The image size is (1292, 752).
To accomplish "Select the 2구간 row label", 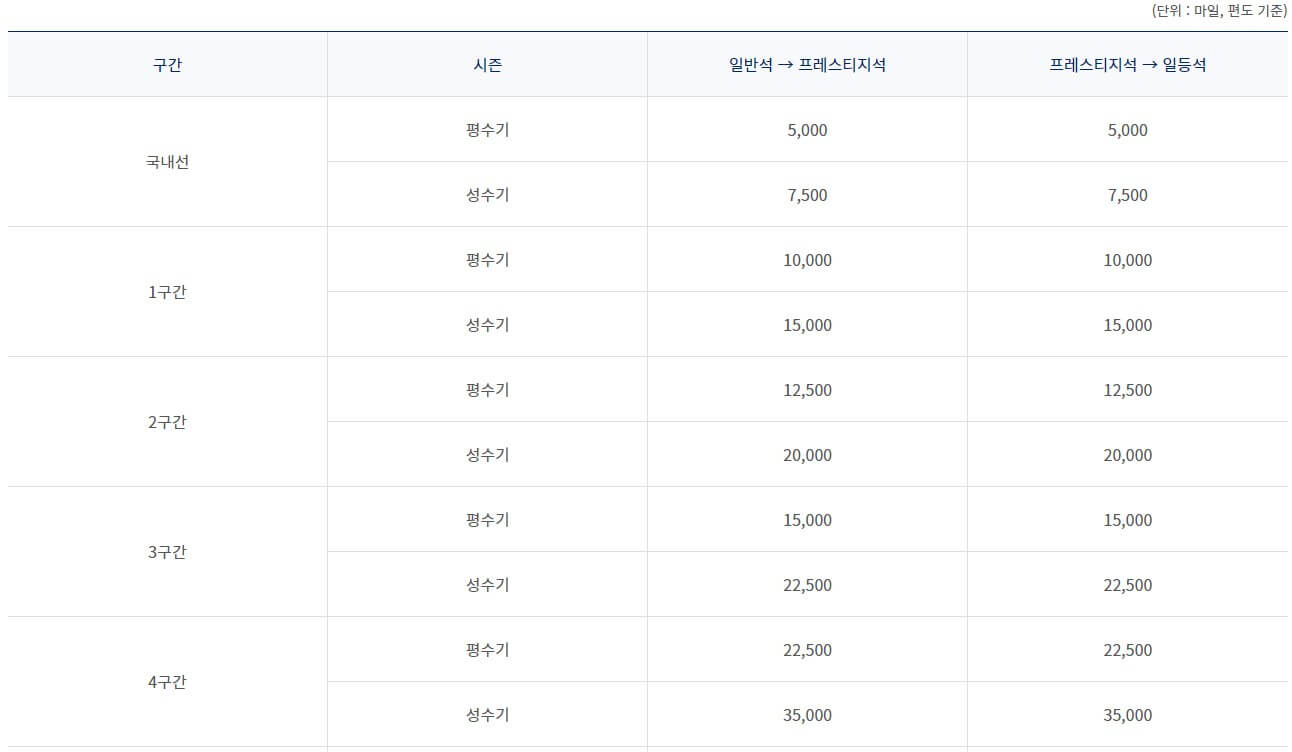I will (167, 421).
